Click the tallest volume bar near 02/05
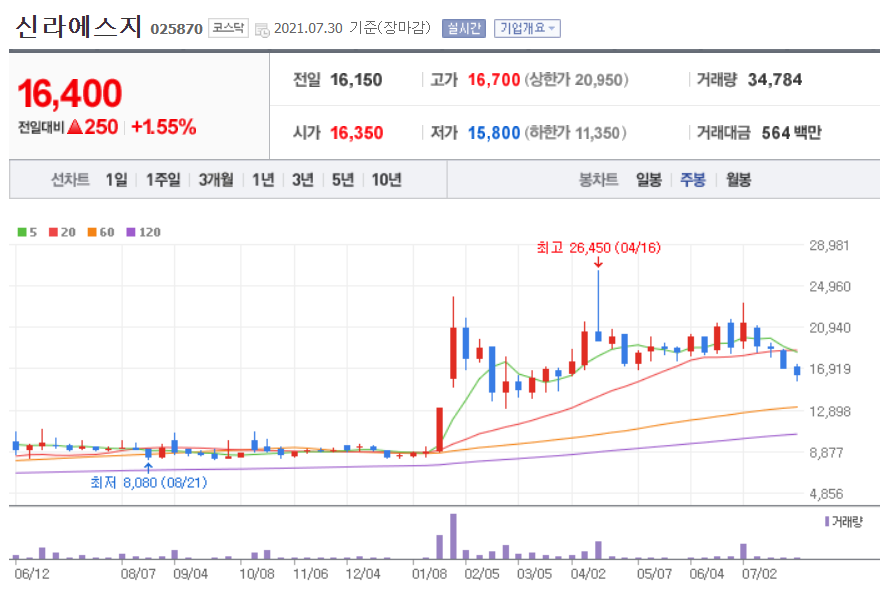The width and height of the screenshot is (880, 589). (x=453, y=536)
